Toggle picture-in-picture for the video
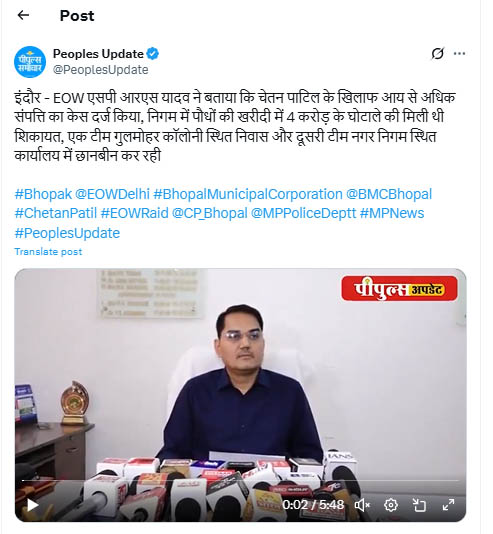 pos(419,505)
